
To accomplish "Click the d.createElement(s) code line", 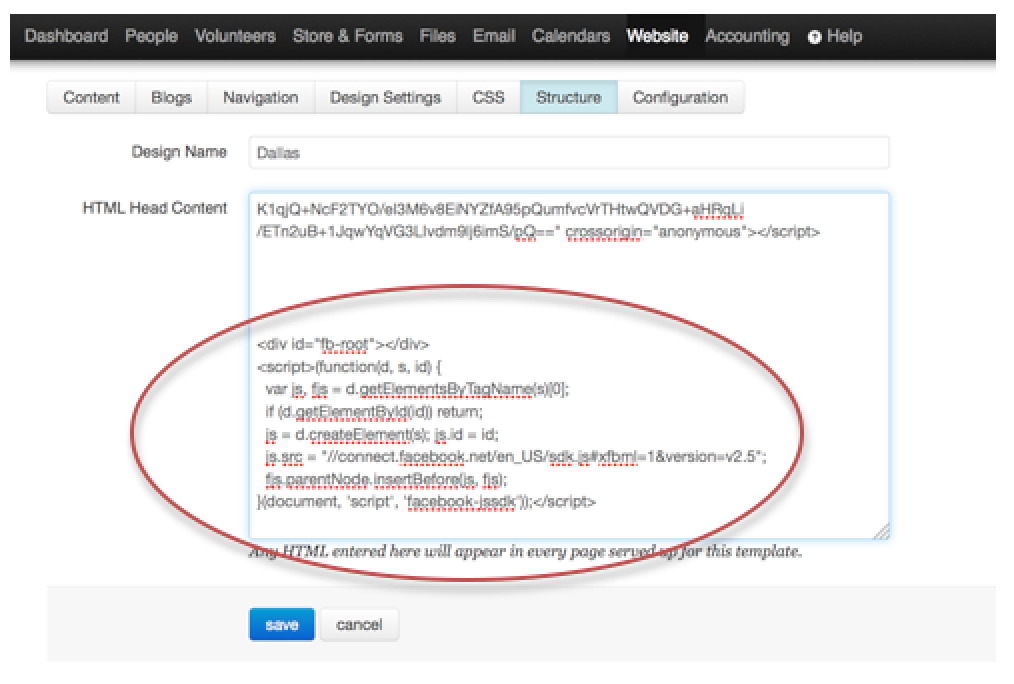I will click(x=382, y=434).
